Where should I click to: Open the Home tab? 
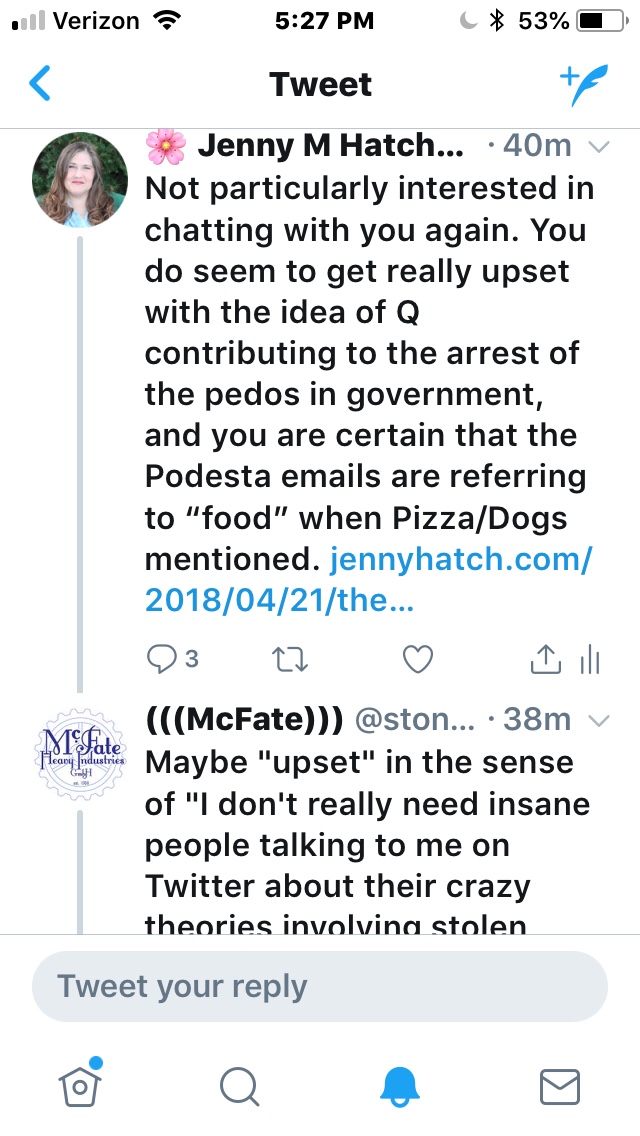(78, 1083)
